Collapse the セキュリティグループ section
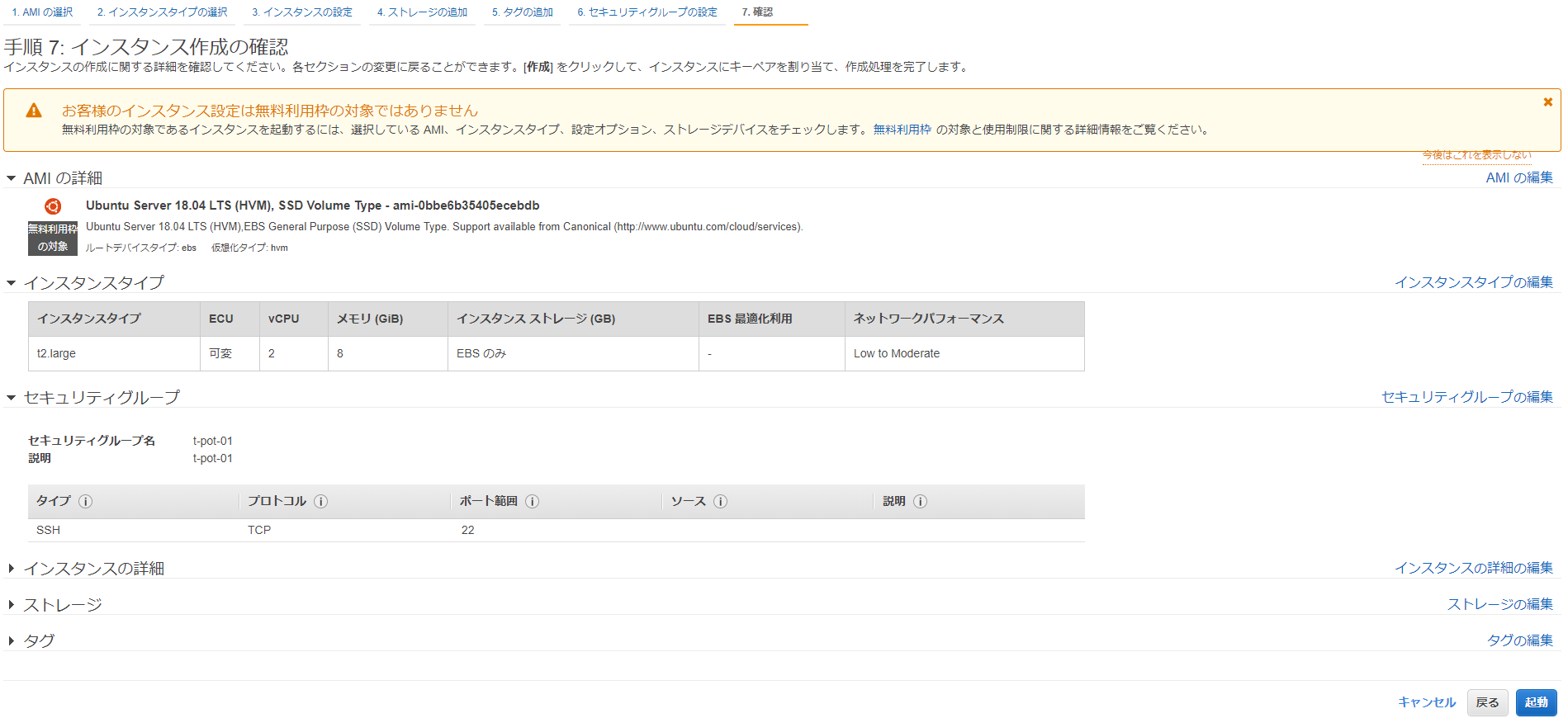The image size is (1568, 723). (x=12, y=398)
